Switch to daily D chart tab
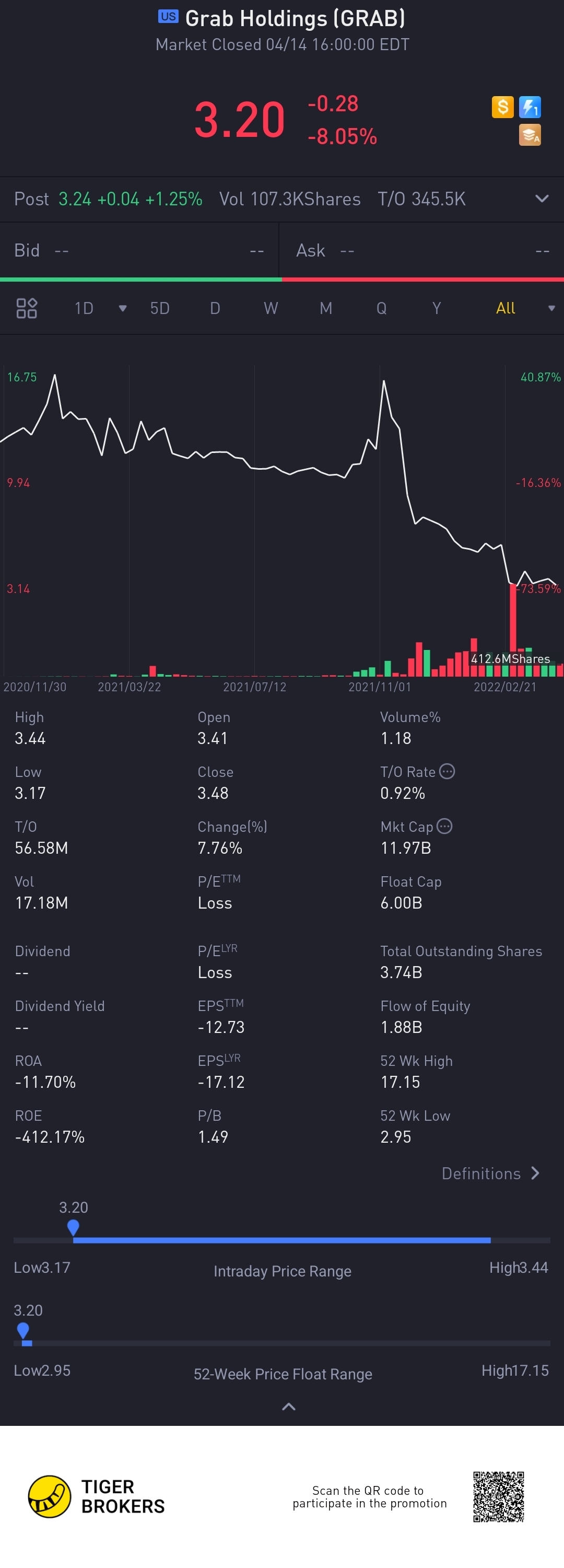The image size is (564, 1568). [215, 308]
